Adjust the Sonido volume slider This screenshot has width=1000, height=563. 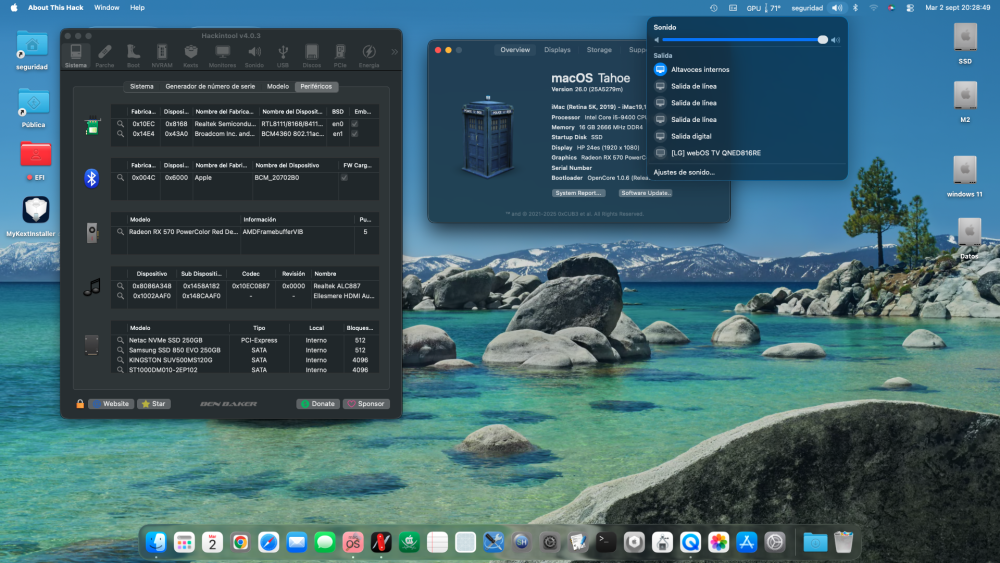(744, 40)
